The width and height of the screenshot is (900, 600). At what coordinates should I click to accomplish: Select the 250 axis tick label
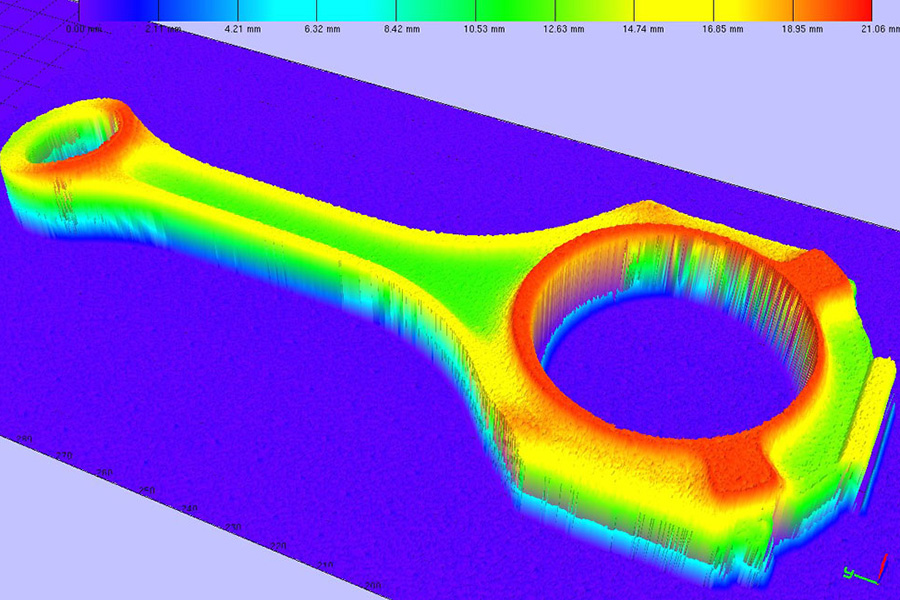[x=146, y=490]
